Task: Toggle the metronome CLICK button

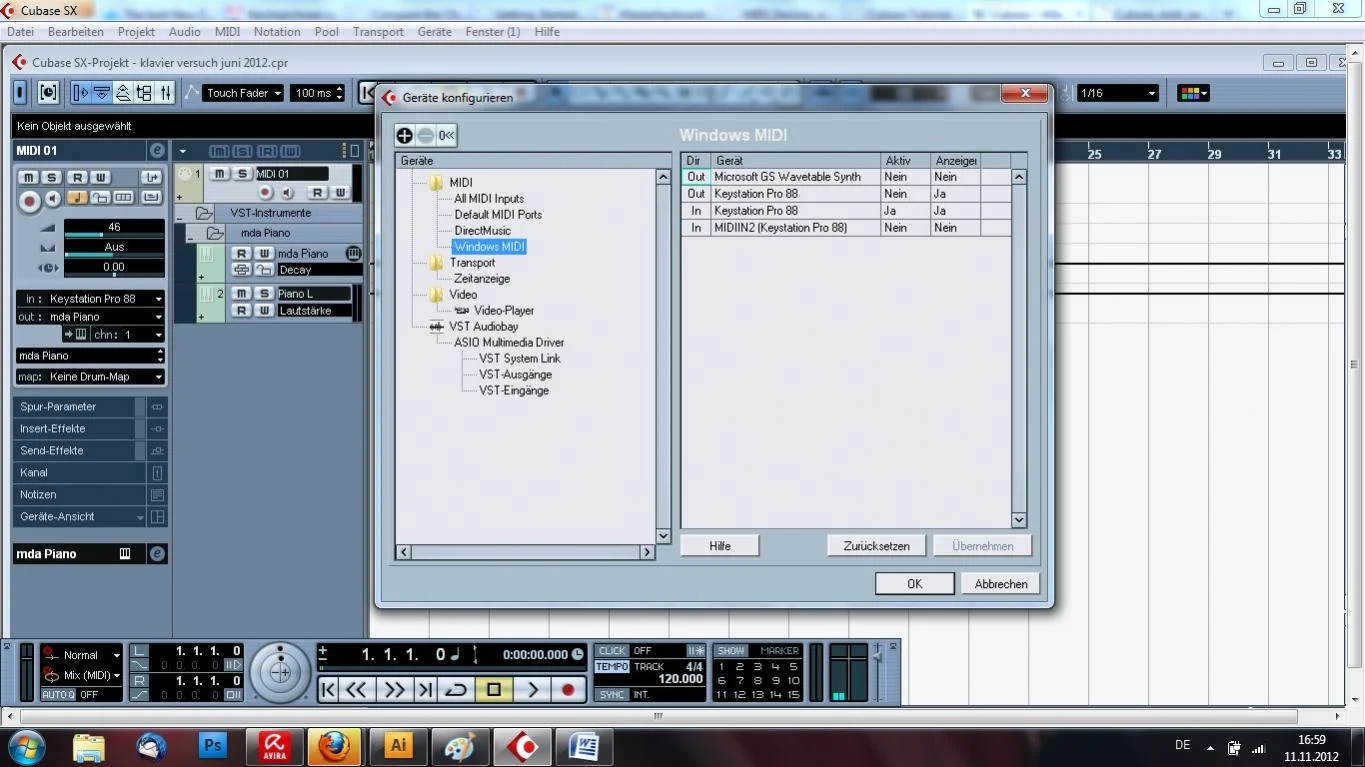Action: point(612,651)
